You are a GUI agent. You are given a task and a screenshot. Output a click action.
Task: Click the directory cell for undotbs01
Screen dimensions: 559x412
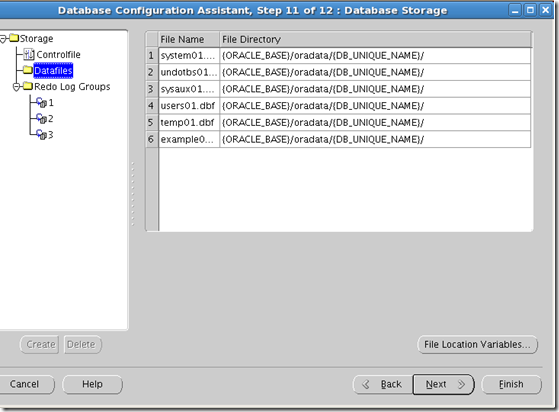(375, 72)
